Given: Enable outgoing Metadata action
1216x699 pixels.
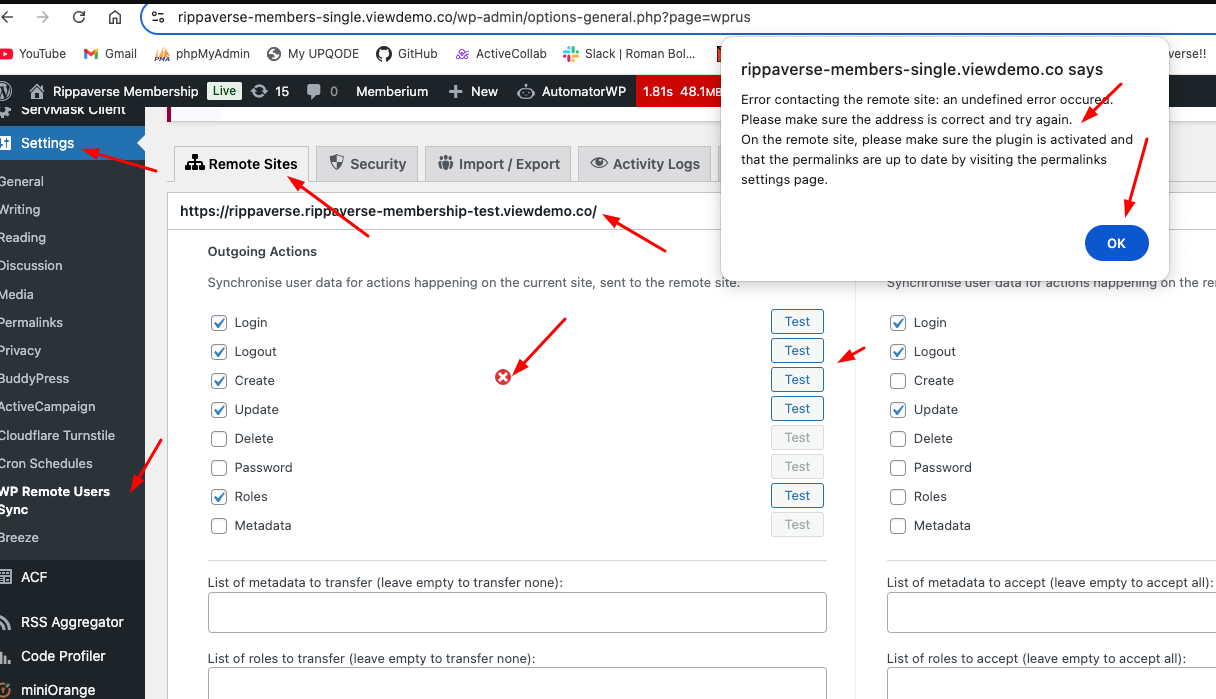Looking at the screenshot, I should (219, 526).
